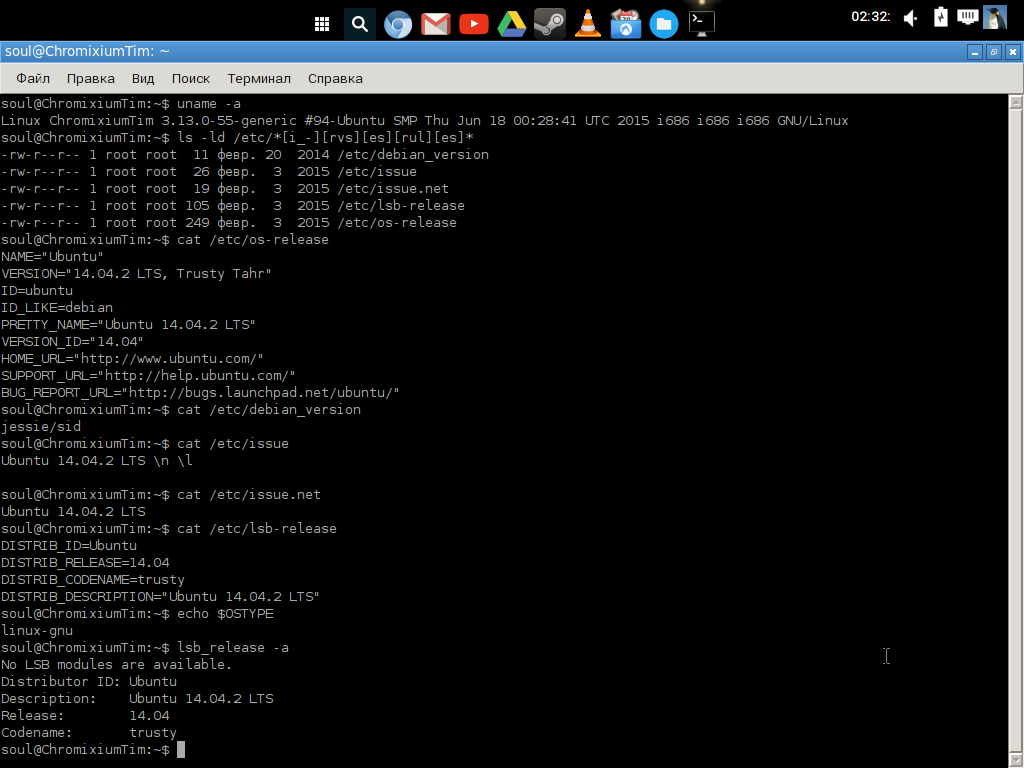1024x768 pixels.
Task: Click the PRETTY_NAME line
Action: [x=128, y=325]
